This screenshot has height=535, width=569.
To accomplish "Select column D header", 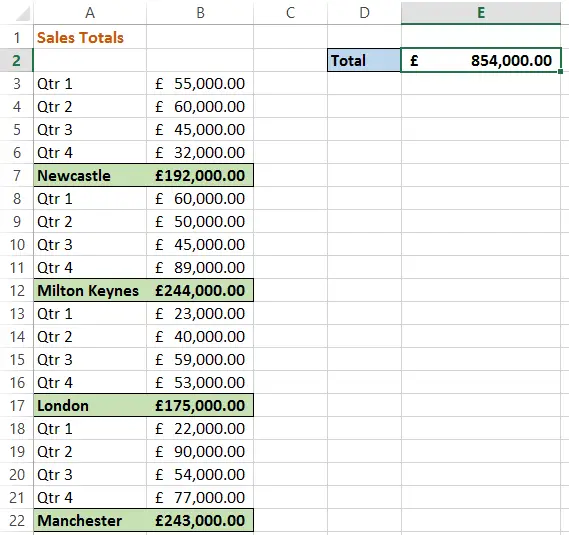I will 364,13.
